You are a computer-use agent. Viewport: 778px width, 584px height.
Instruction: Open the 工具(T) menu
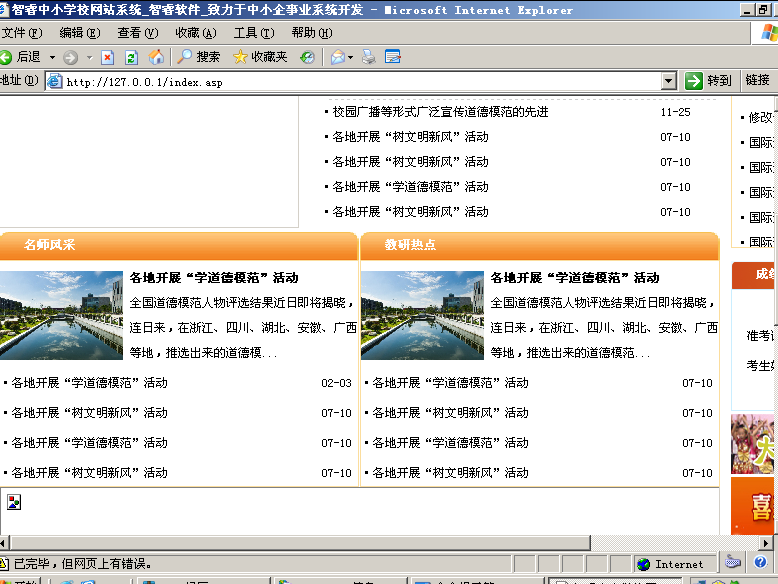point(254,33)
